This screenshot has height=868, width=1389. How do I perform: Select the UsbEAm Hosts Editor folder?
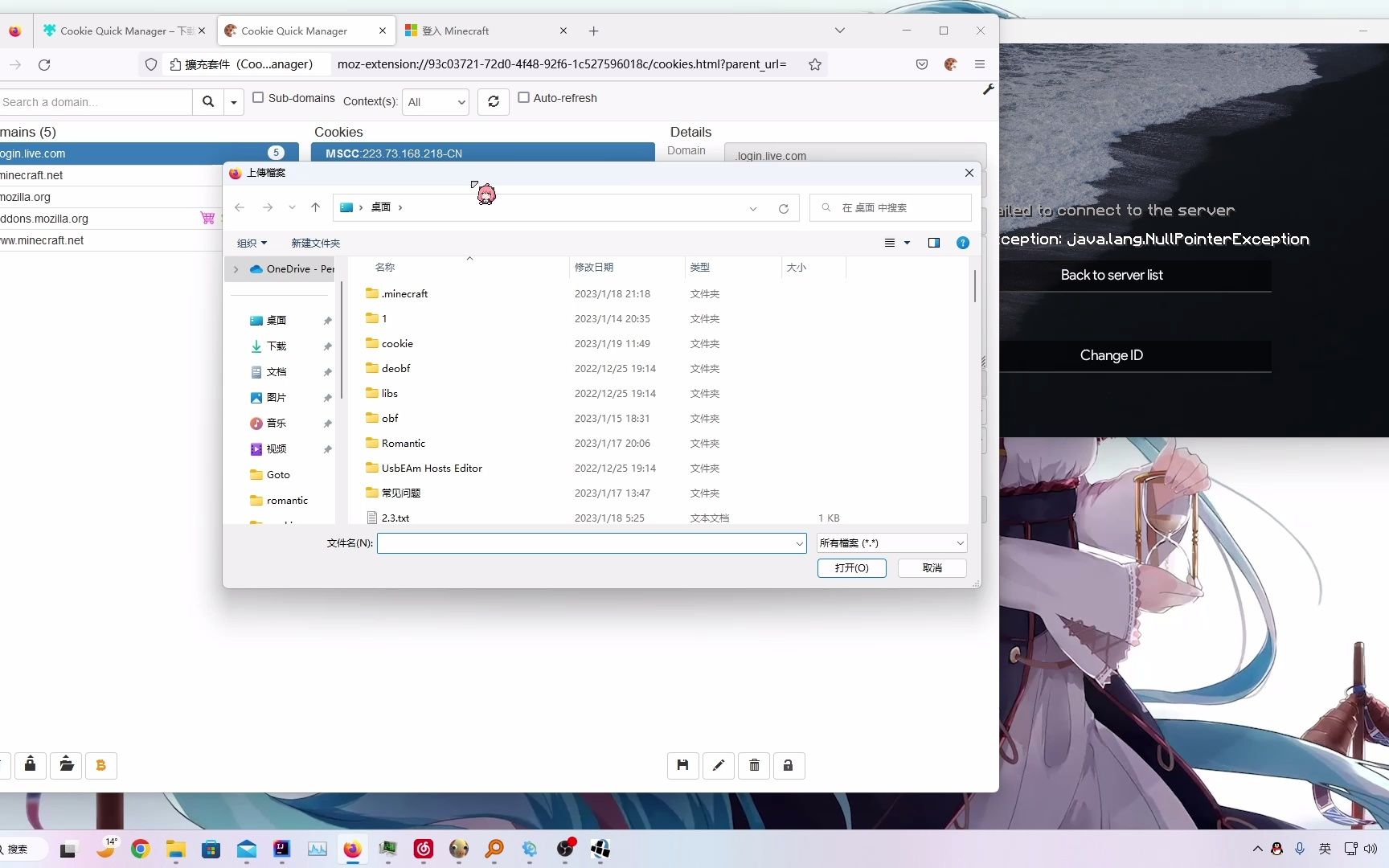(x=432, y=468)
